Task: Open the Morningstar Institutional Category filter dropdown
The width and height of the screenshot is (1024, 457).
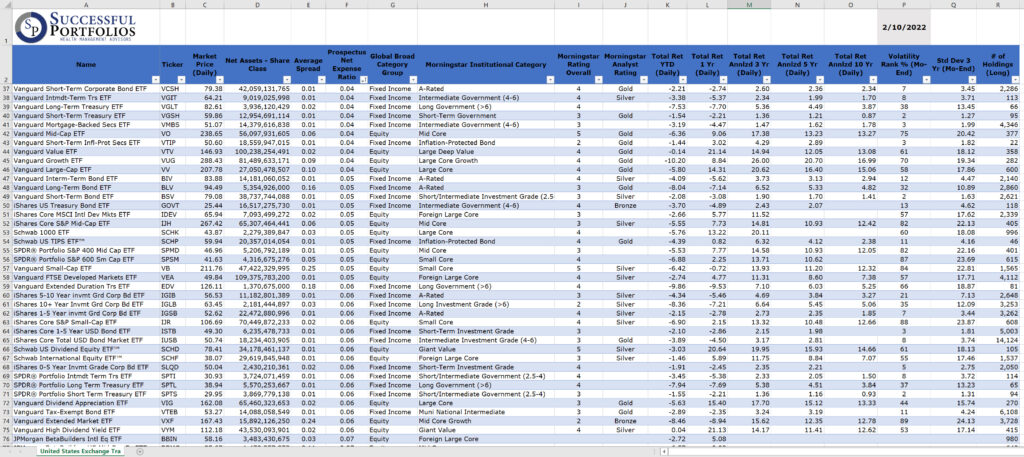Action: point(549,79)
